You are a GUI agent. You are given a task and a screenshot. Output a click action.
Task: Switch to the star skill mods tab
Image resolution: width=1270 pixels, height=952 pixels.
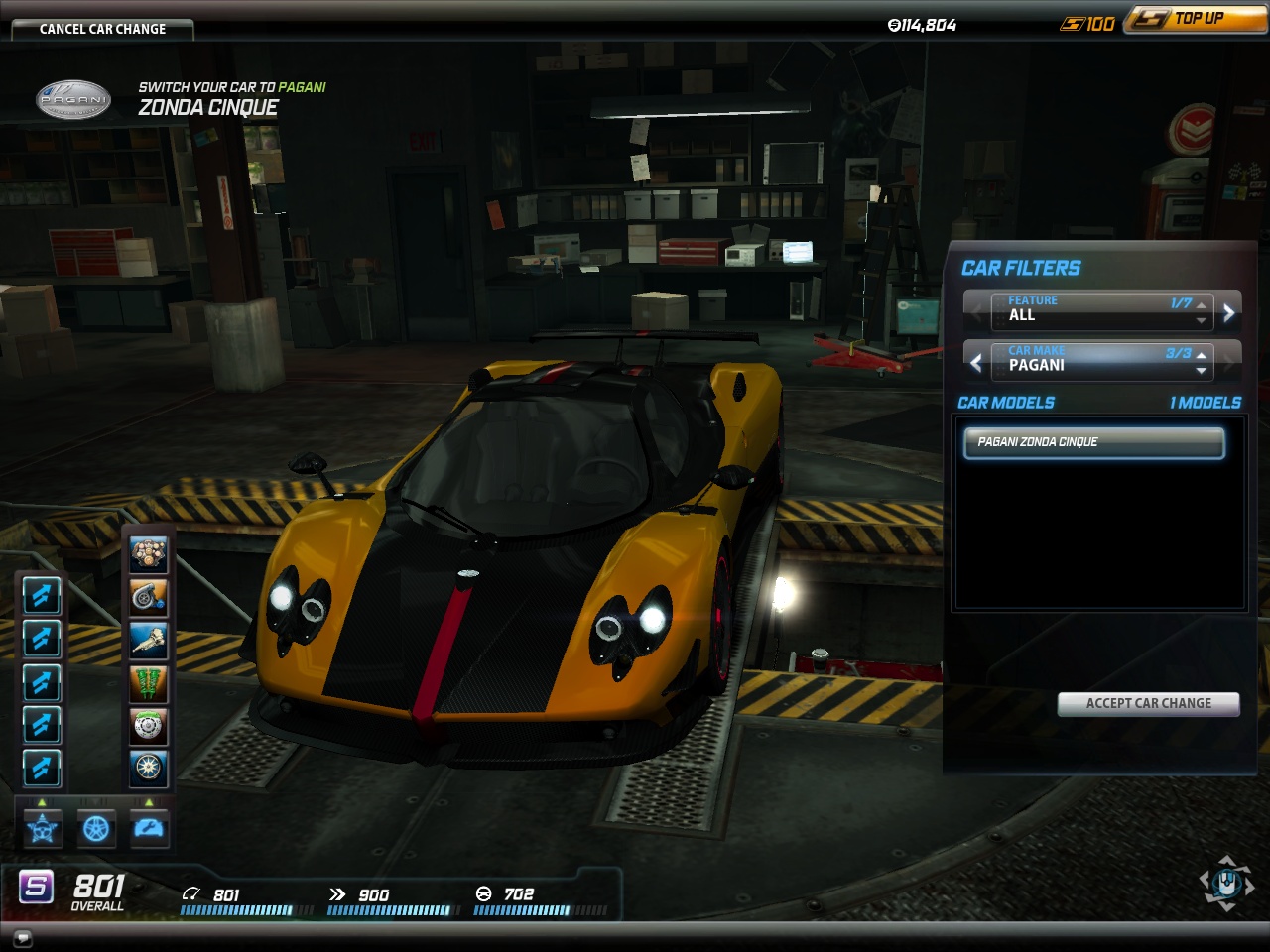click(x=43, y=828)
